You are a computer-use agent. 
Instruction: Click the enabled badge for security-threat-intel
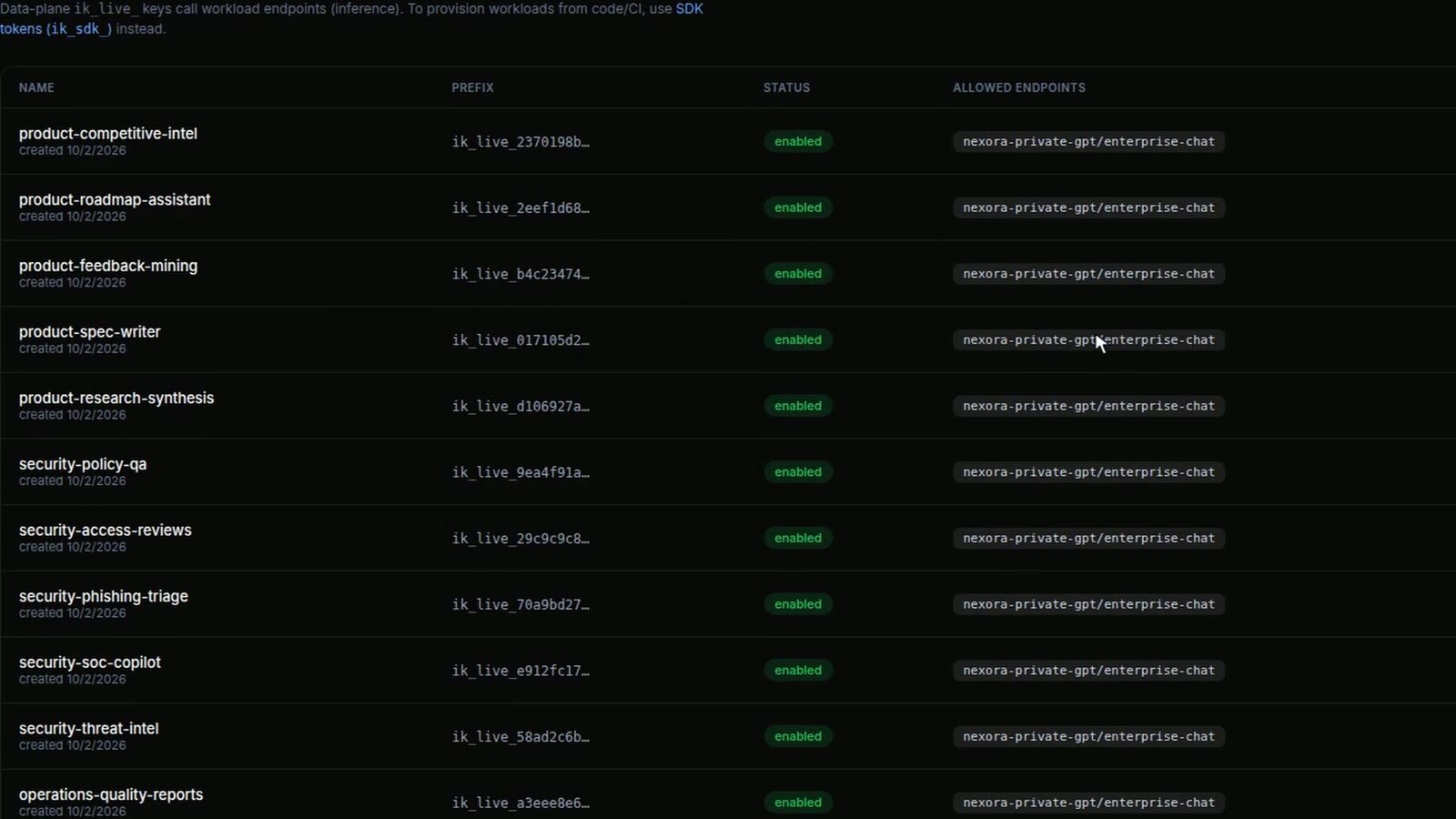pos(798,737)
